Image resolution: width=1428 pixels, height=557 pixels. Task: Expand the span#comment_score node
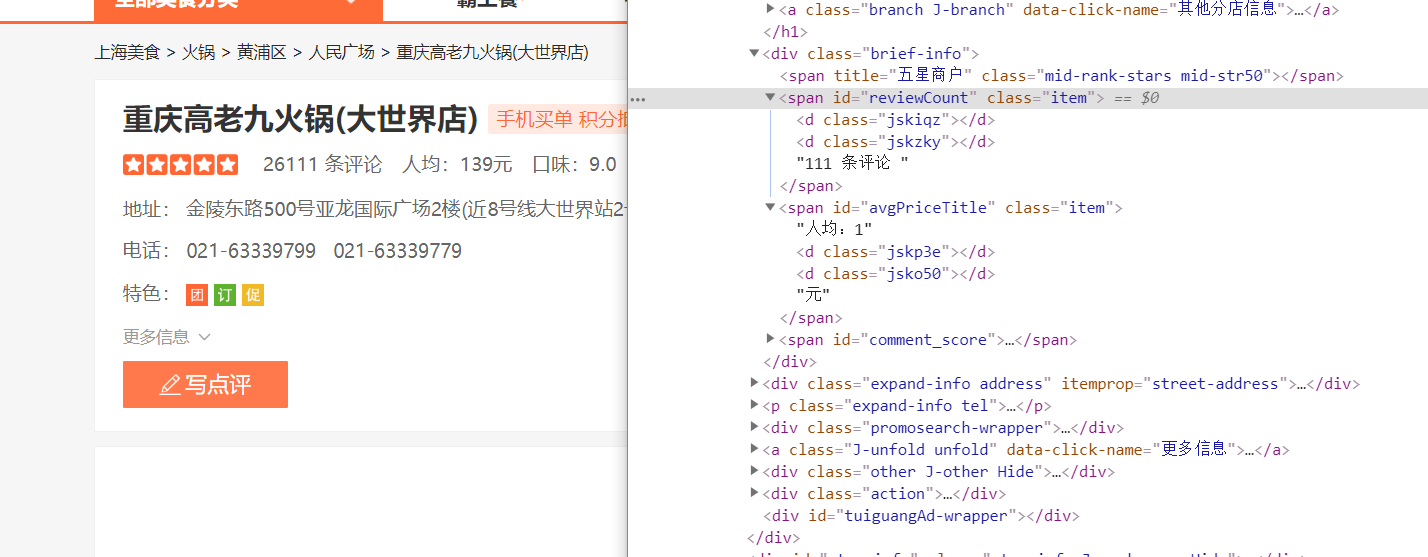pos(771,340)
